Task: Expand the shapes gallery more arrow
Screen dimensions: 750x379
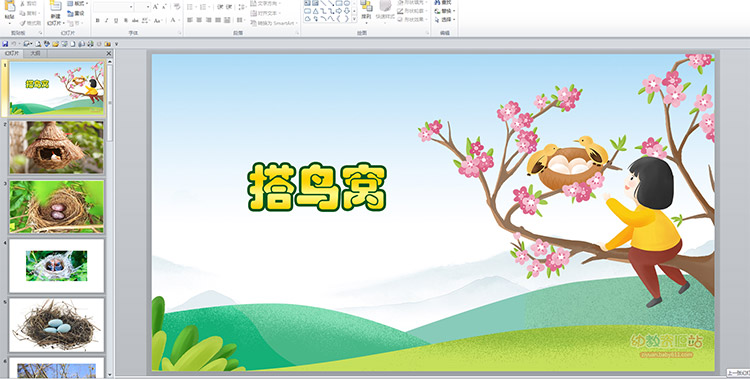Action: pos(354,19)
